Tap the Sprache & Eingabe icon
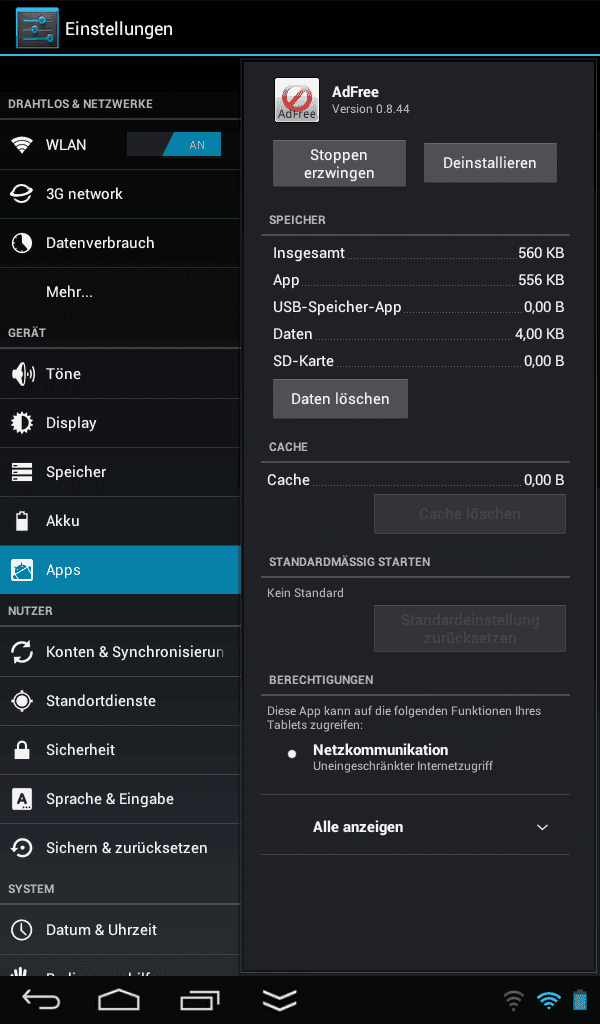The width and height of the screenshot is (600, 1024). click(22, 799)
